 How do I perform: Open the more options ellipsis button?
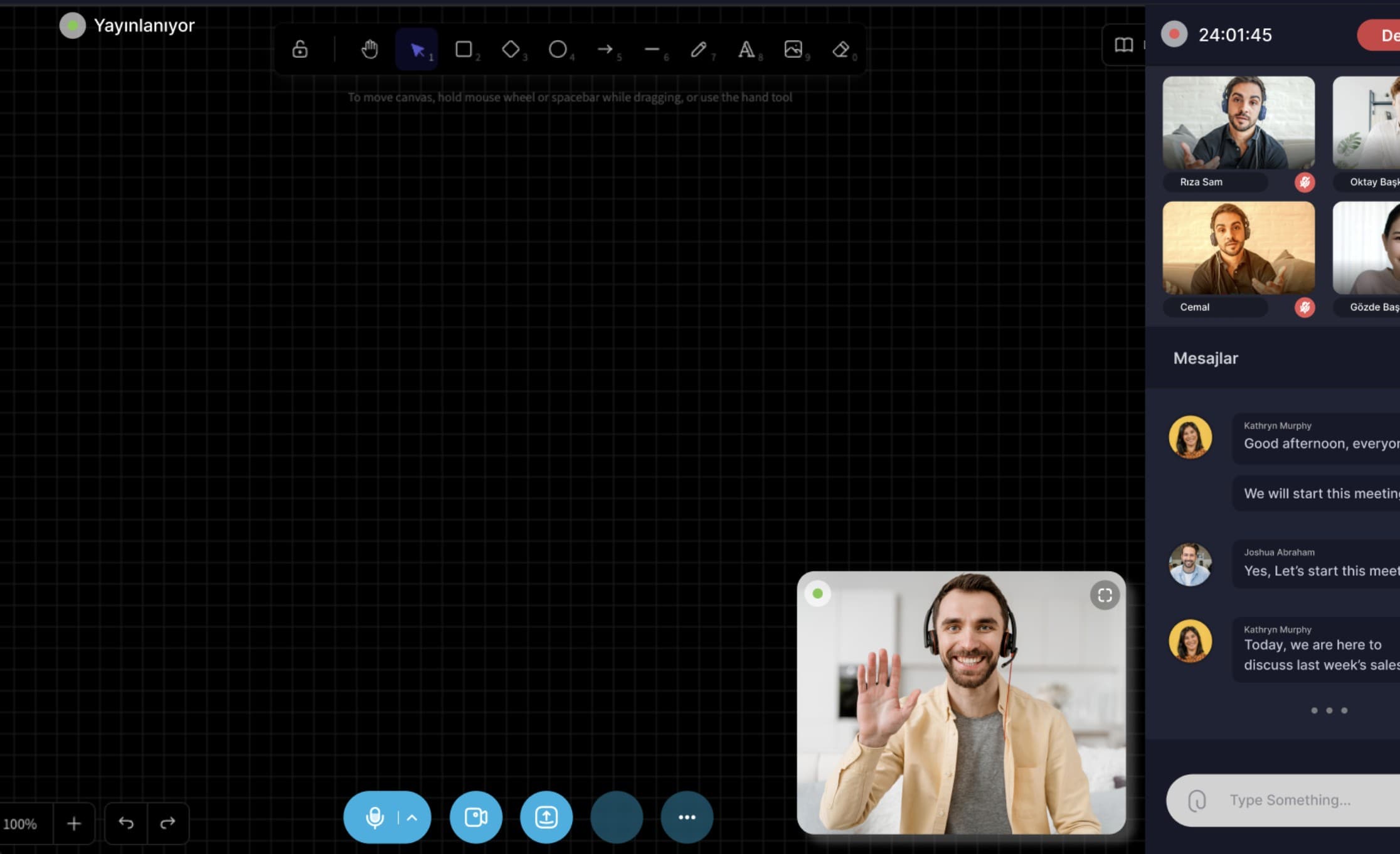(687, 817)
